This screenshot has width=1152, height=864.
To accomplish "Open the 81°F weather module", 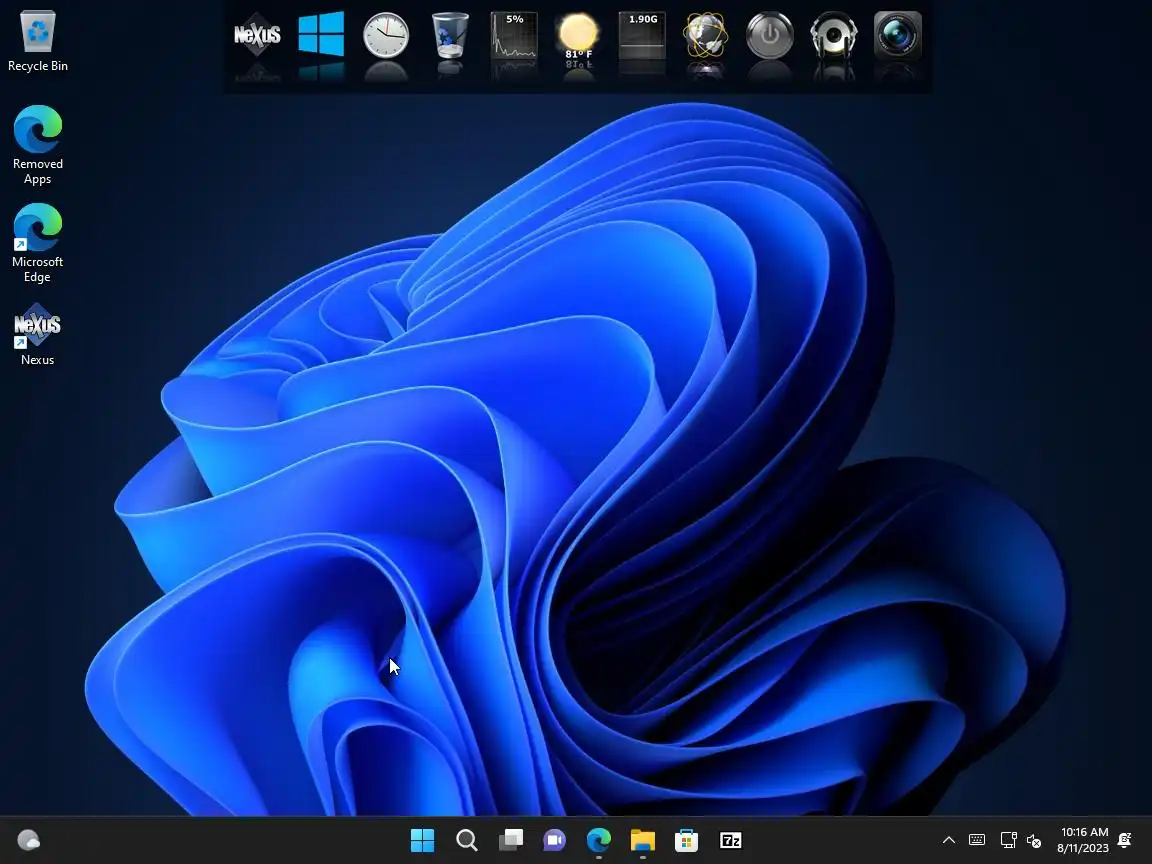I will [x=578, y=35].
